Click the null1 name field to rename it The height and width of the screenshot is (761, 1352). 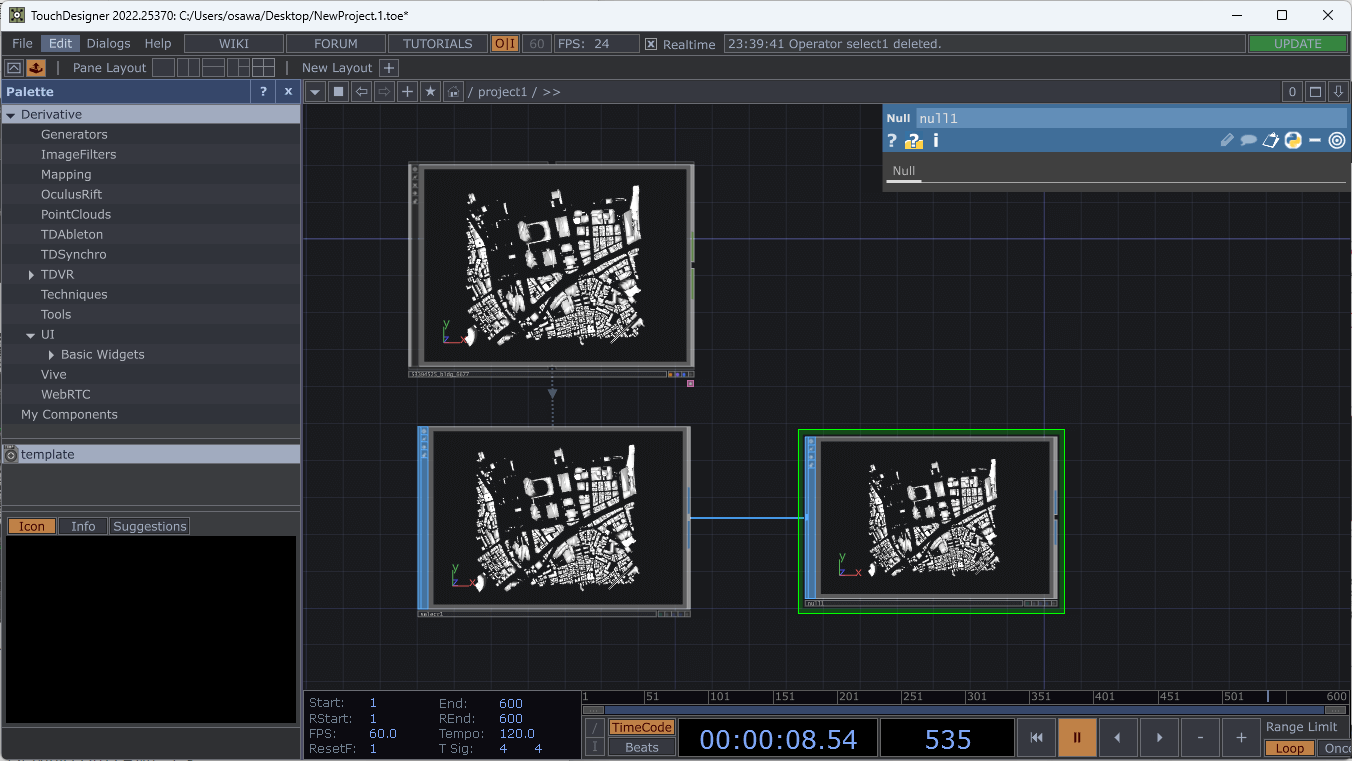coord(938,118)
